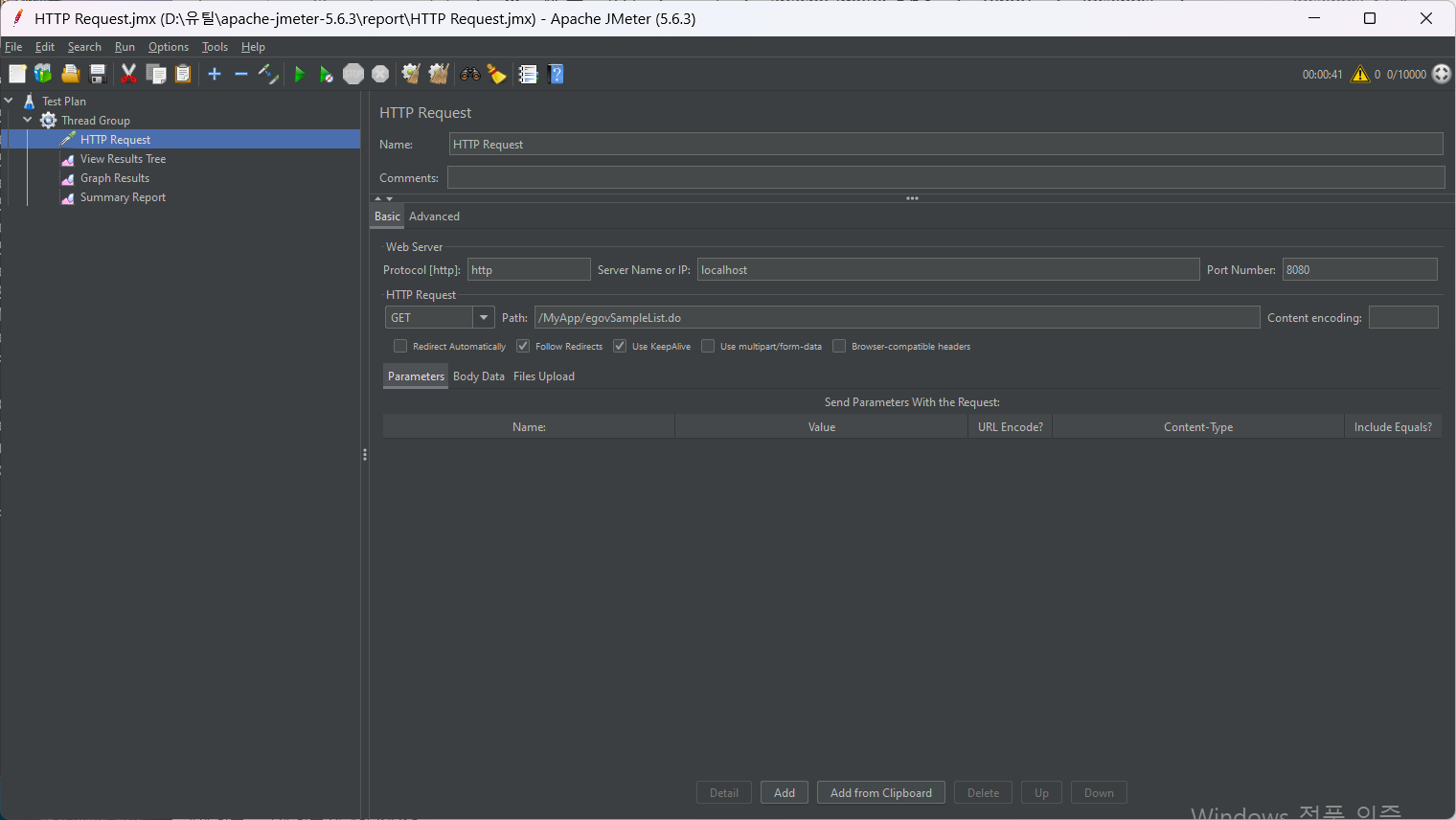Check Browser-compatible headers option
1456x820 pixels.
click(839, 346)
